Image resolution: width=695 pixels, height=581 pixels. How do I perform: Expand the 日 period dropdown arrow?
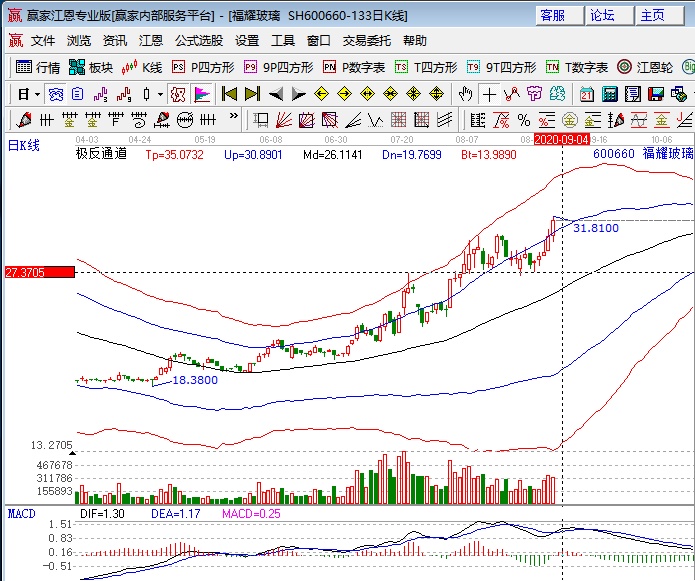point(38,94)
